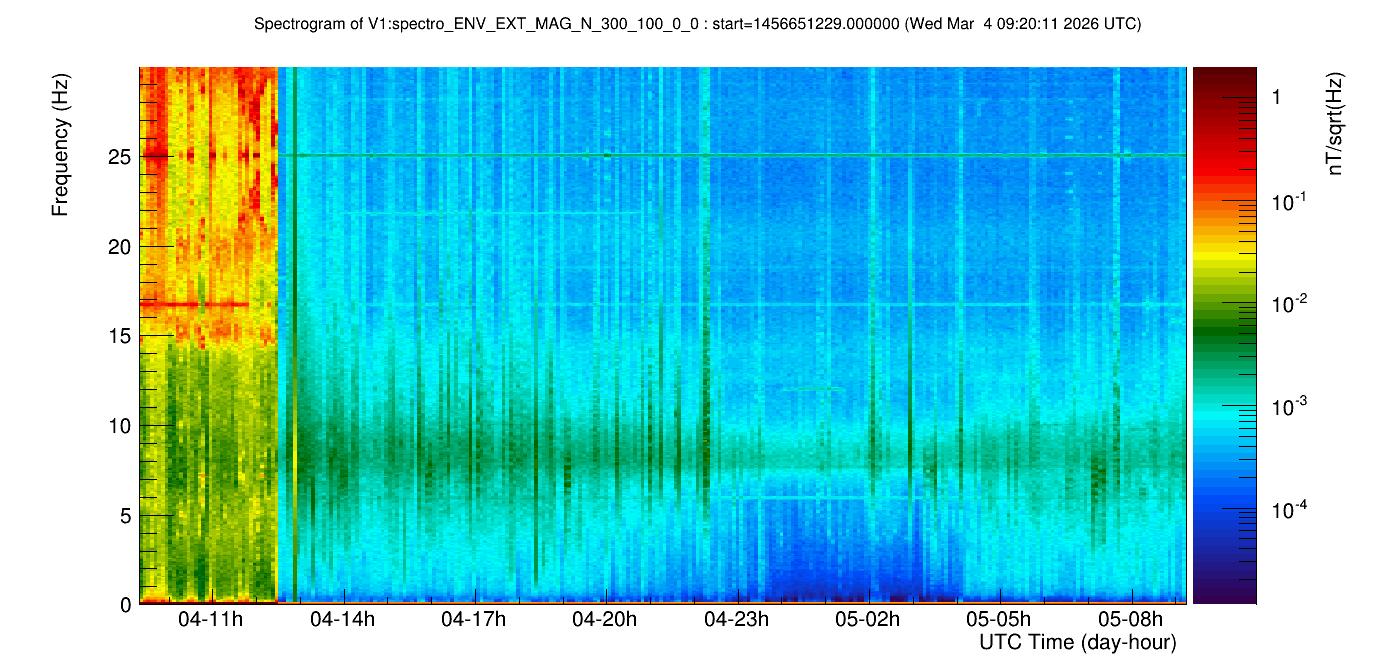Viewport: 1396px width, 672px height.
Task: Click the 15 Hz frequency tick label
Action: pos(120,336)
